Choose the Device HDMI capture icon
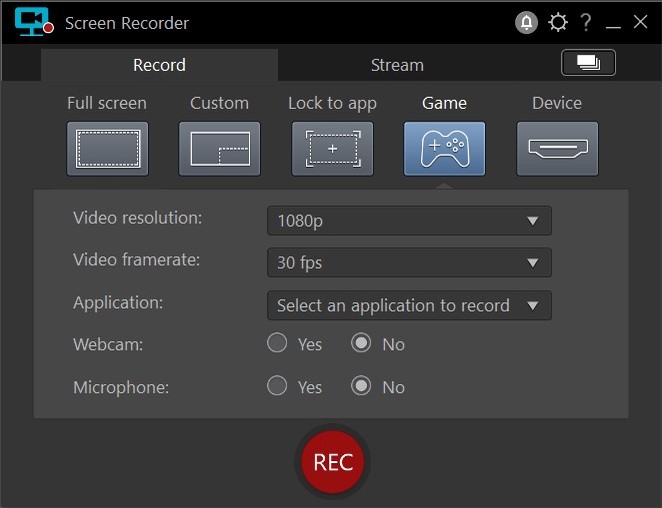Screen dimensions: 662x508 [557, 149]
